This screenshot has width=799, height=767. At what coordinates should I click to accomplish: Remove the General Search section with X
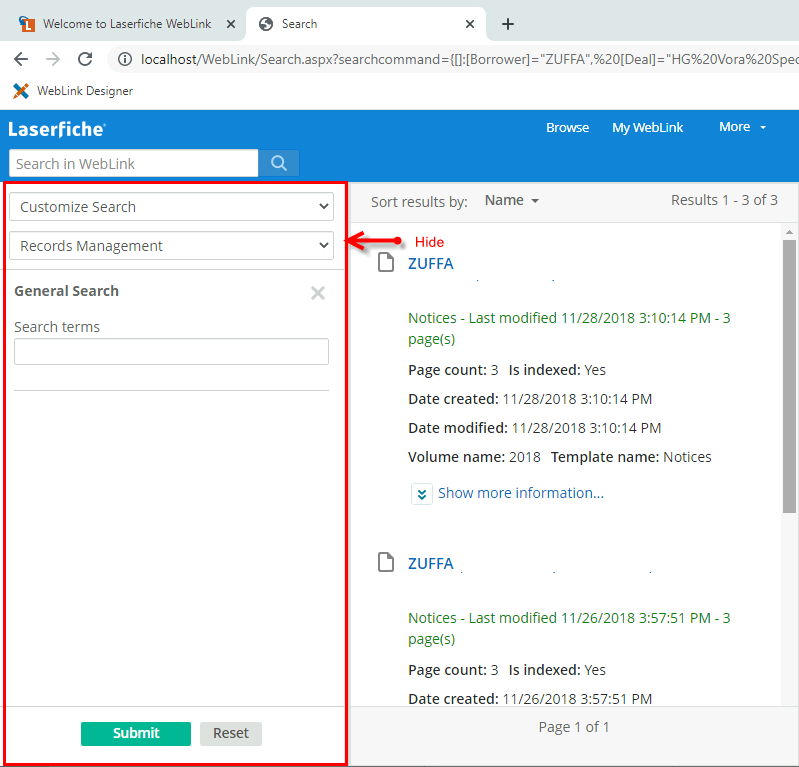tap(318, 293)
